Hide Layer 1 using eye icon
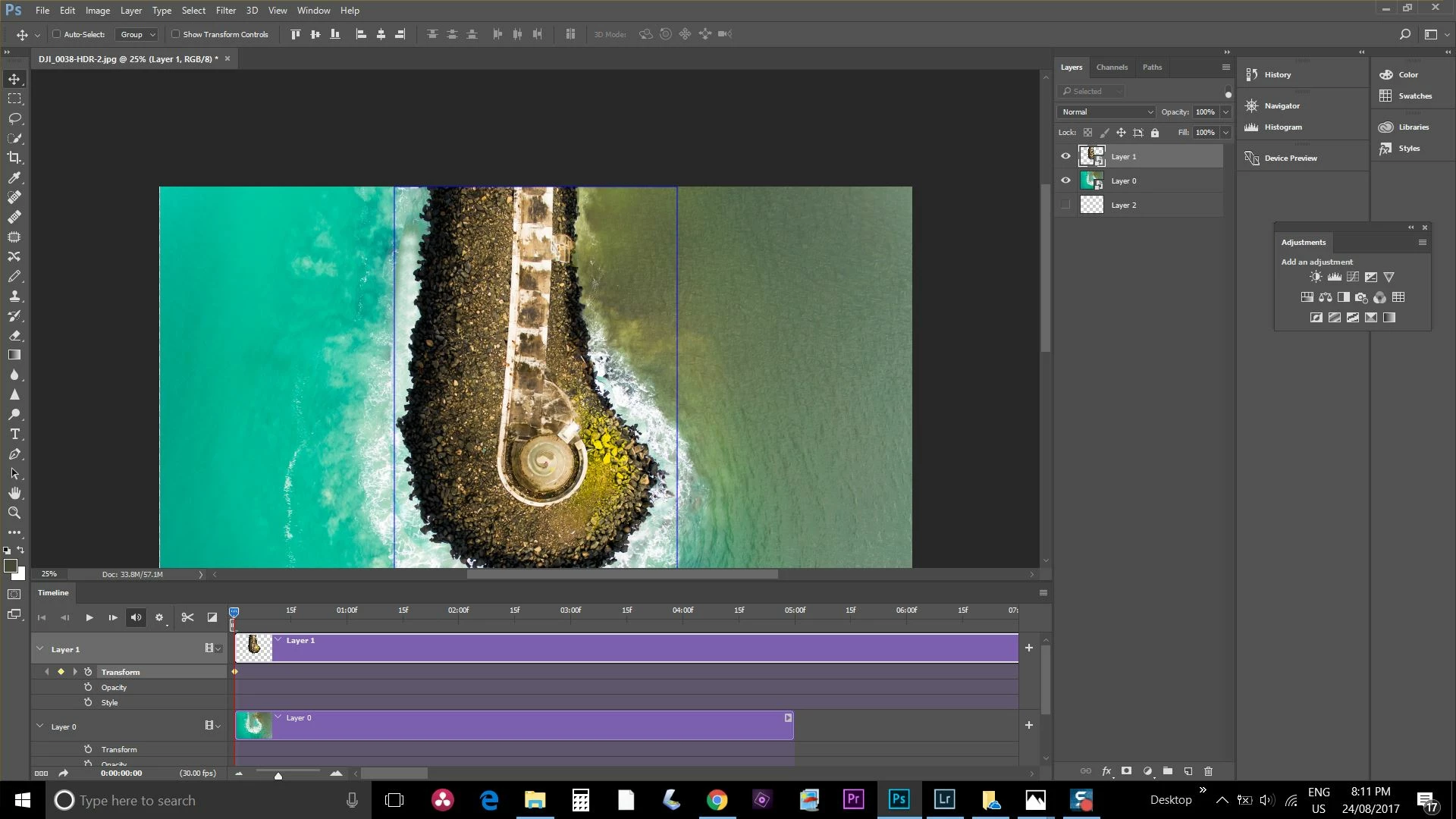1456x819 pixels. click(1065, 156)
